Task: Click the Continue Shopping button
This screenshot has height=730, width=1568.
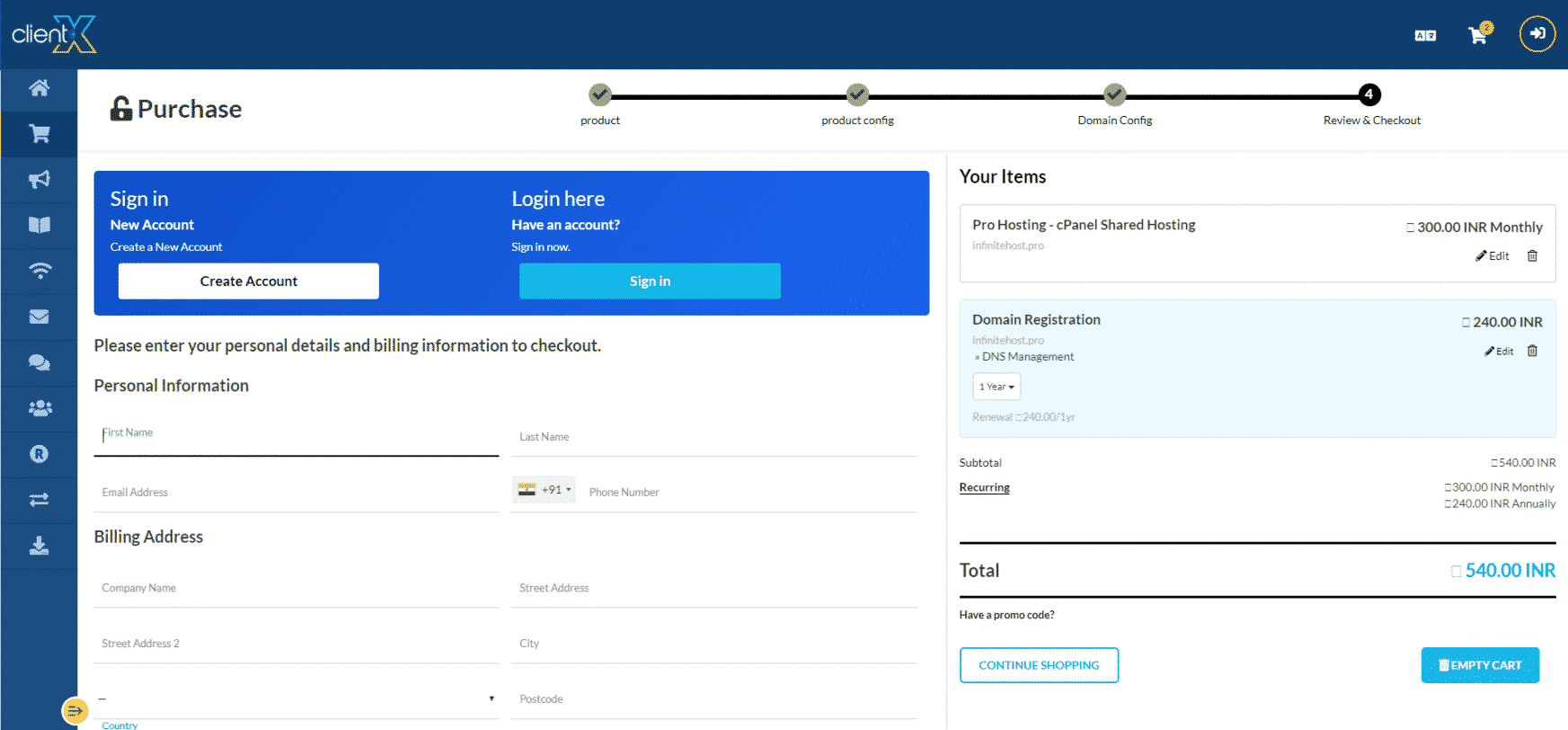Action: (1039, 665)
